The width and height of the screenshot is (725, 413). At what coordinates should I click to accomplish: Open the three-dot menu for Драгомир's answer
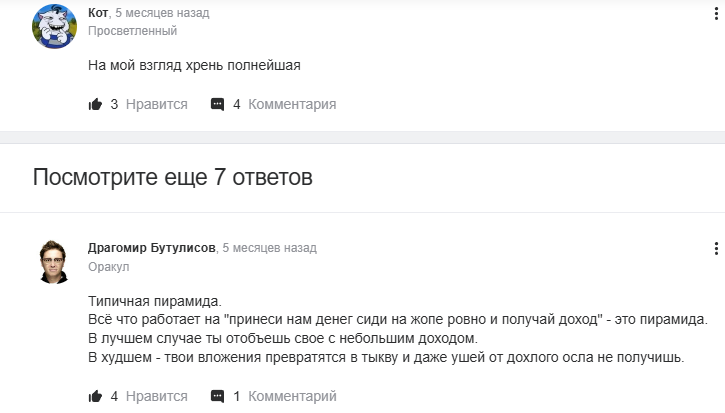[x=716, y=248]
